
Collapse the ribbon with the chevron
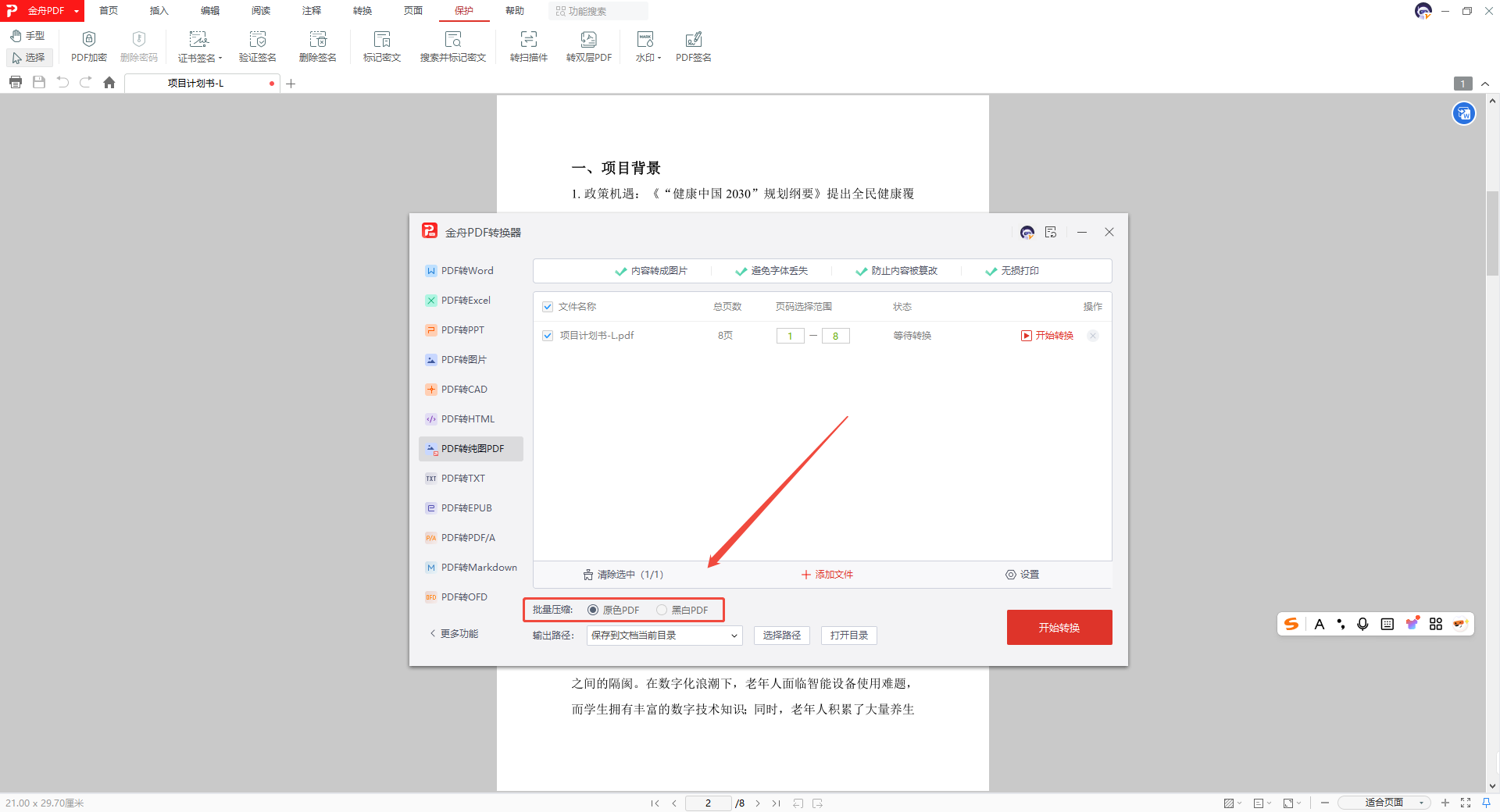click(x=1485, y=84)
